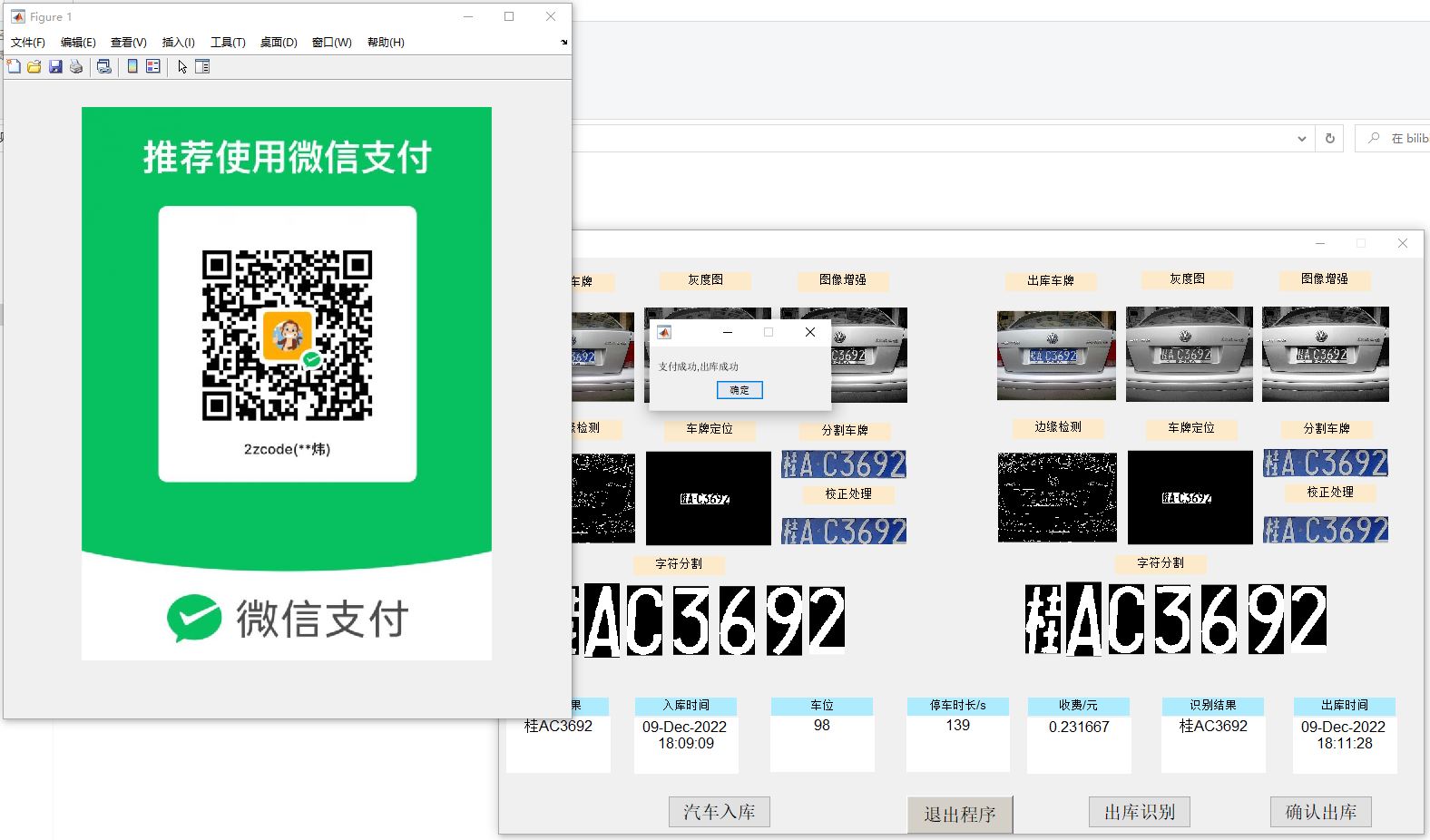Image resolution: width=1430 pixels, height=840 pixels.
Task: Insert a legend using the toolbar icon
Action: (x=153, y=66)
